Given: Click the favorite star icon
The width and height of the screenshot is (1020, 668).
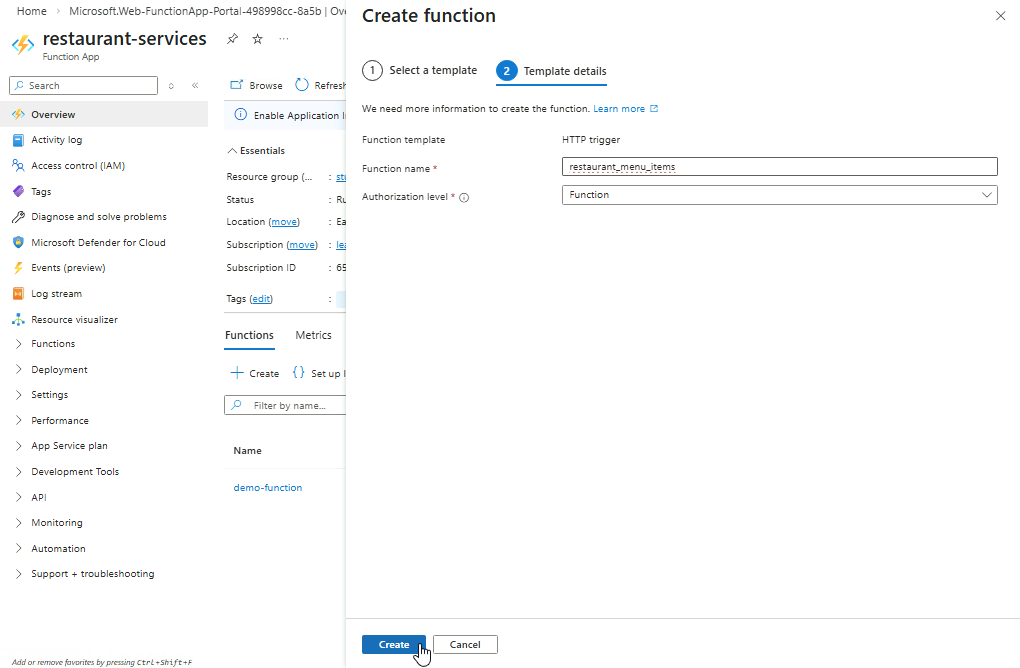Looking at the screenshot, I should tap(258, 39).
